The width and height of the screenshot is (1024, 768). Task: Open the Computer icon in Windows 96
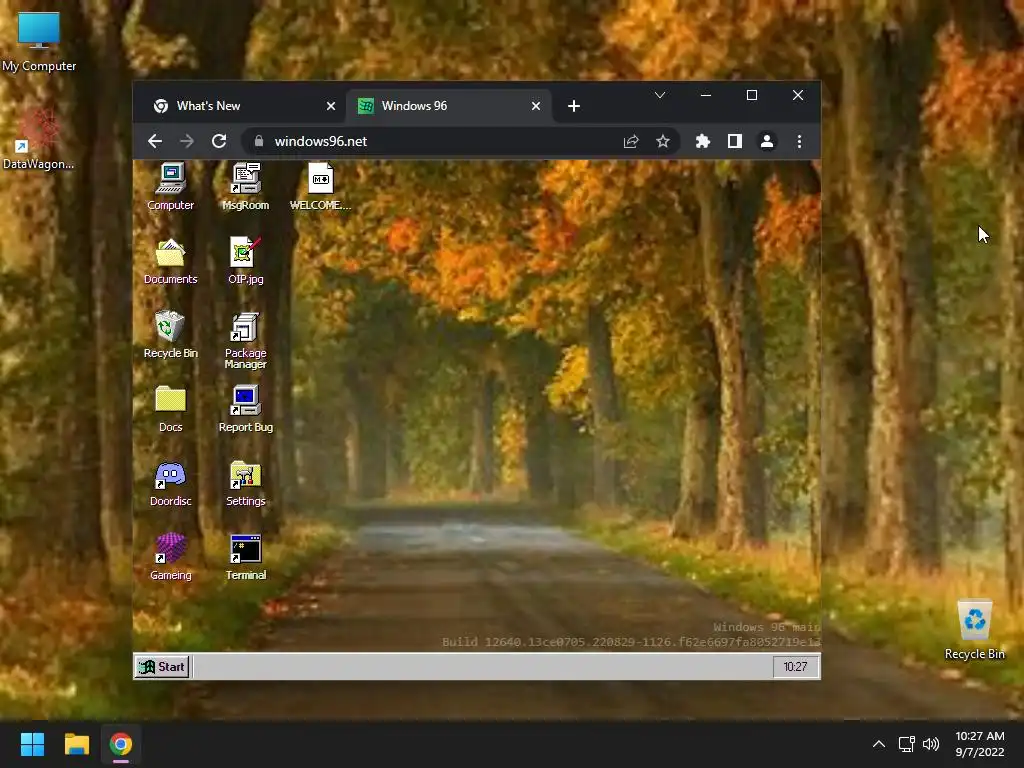(x=170, y=186)
